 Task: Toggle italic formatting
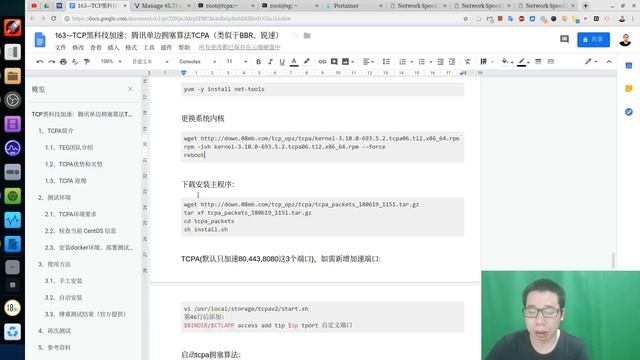coord(270,62)
